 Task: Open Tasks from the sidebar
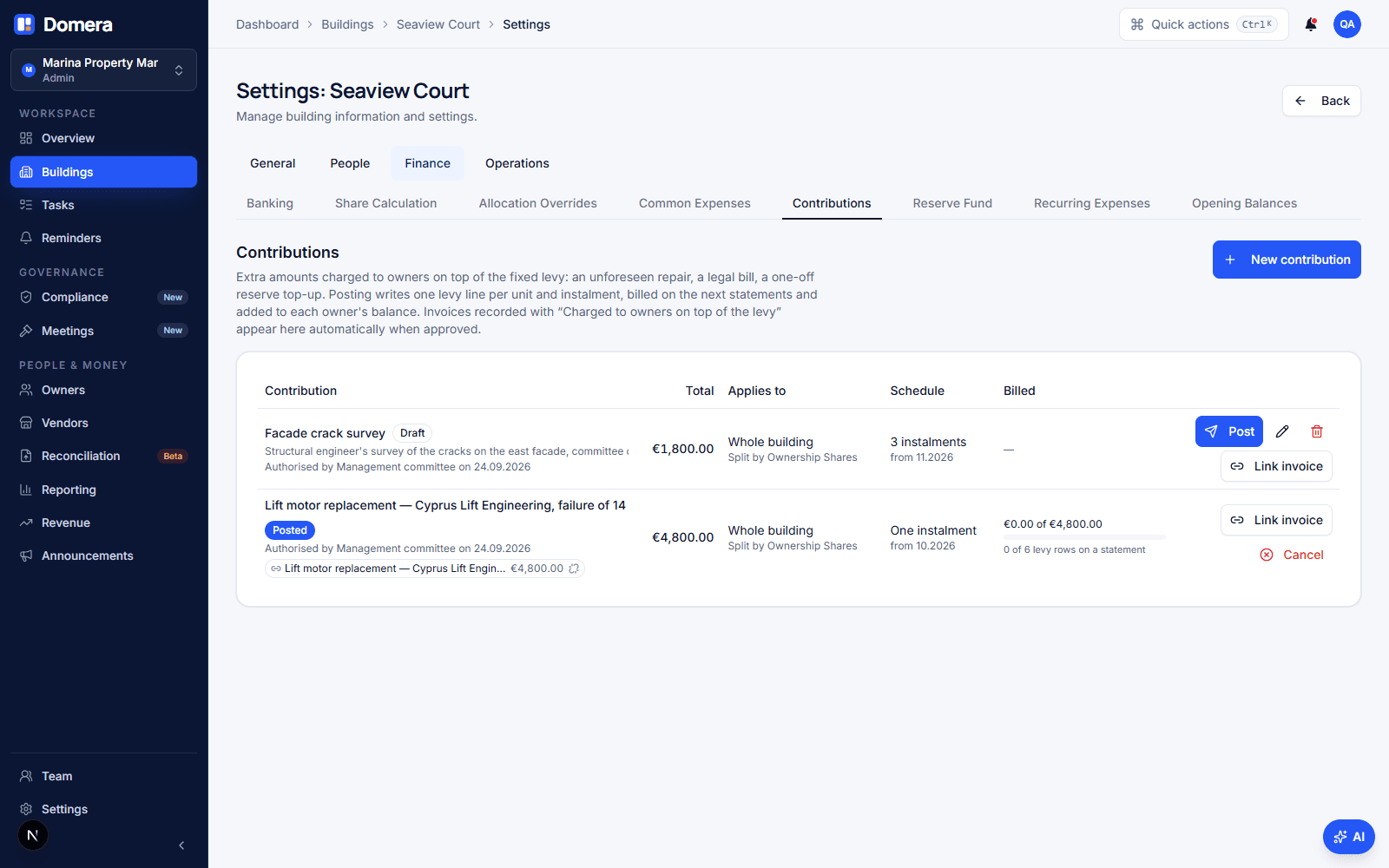tap(103, 205)
